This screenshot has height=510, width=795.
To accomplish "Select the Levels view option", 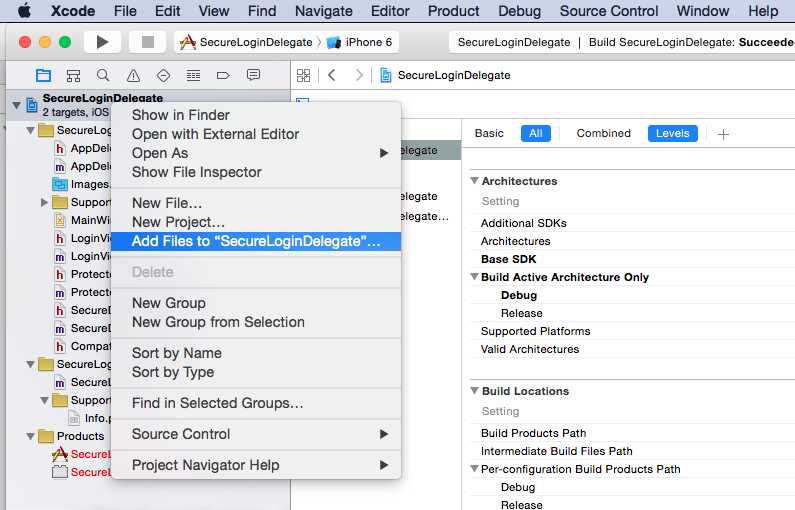I will click(672, 133).
